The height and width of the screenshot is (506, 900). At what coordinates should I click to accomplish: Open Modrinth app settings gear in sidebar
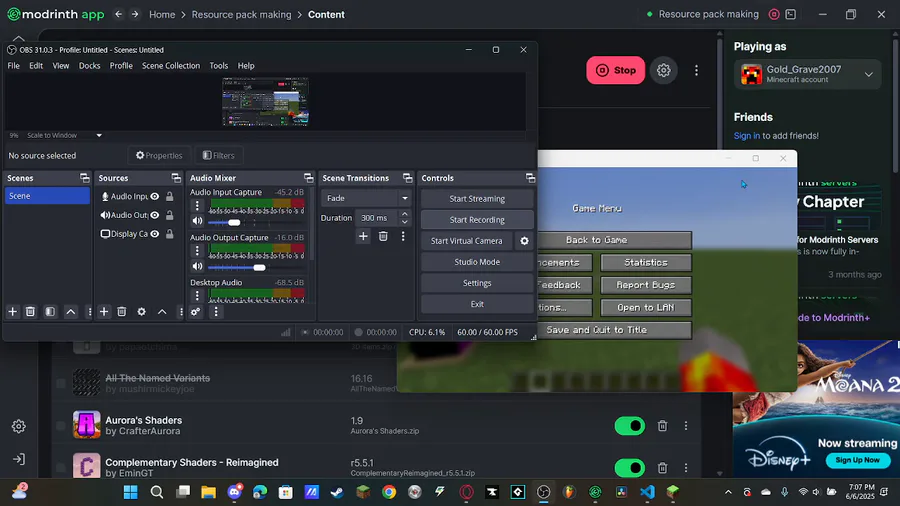pyautogui.click(x=18, y=426)
